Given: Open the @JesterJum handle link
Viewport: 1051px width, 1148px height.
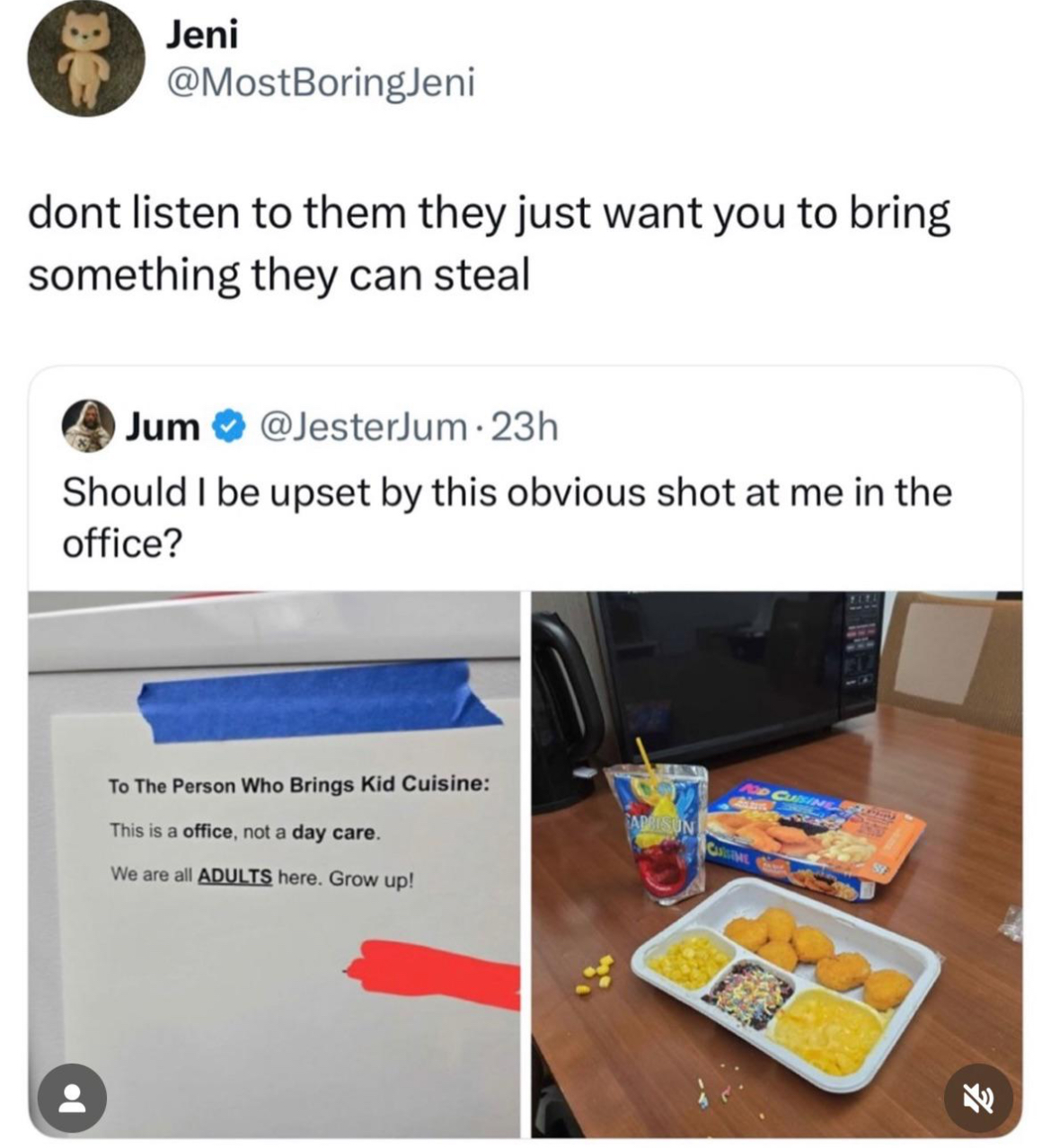Looking at the screenshot, I should coord(361,428).
